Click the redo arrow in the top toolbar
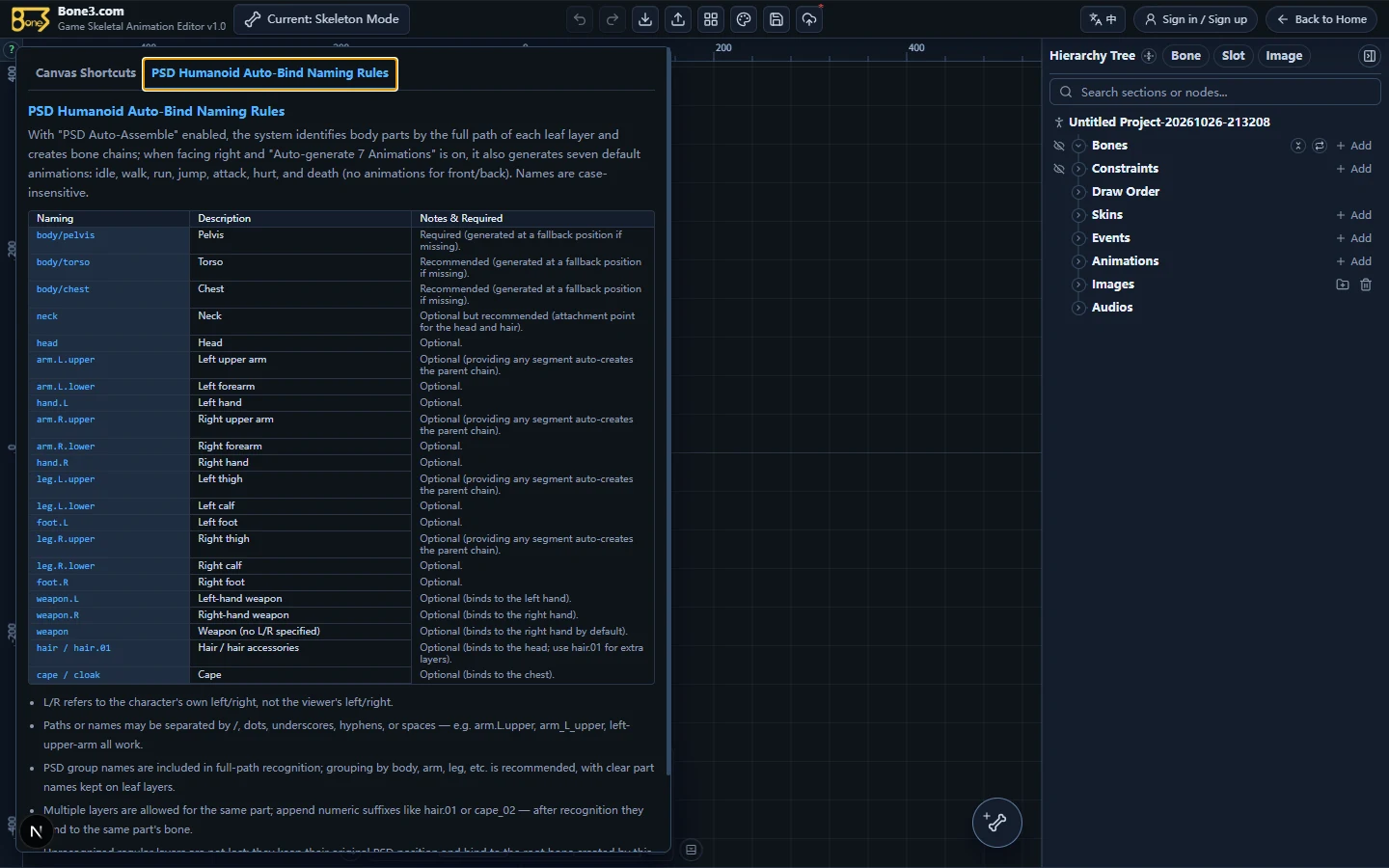 (613, 19)
